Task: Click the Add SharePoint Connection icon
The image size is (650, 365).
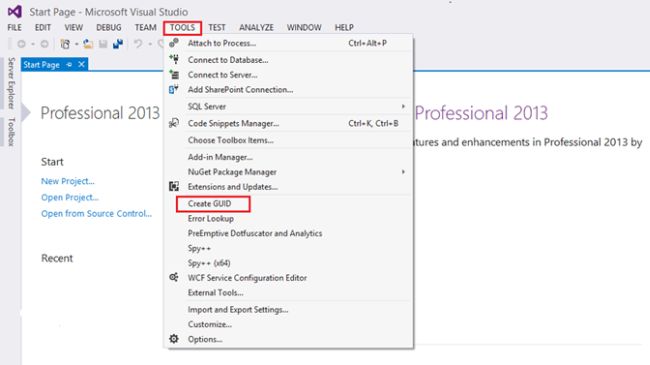Action: (x=174, y=89)
